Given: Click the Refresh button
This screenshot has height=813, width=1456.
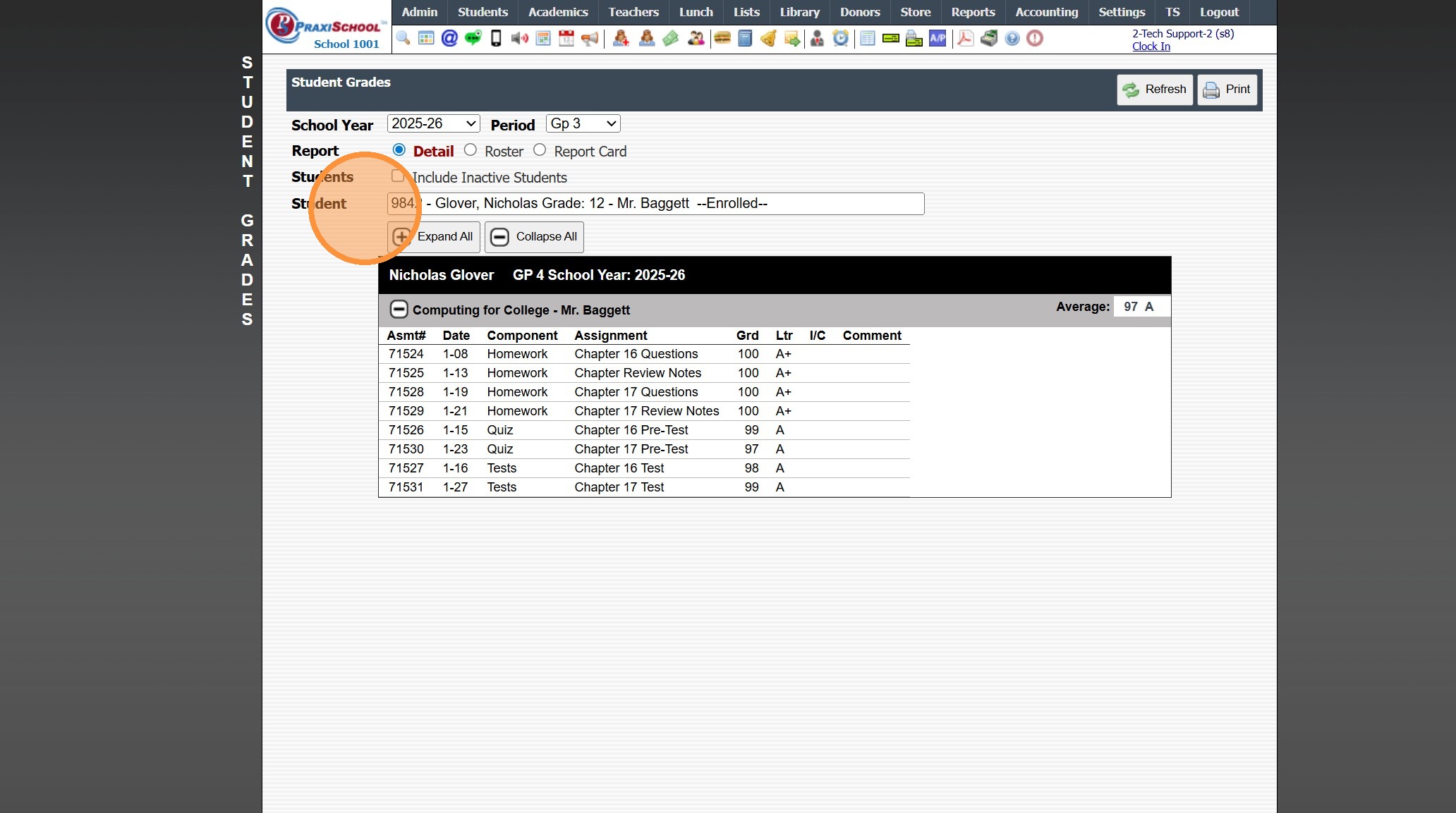Looking at the screenshot, I should point(1154,90).
